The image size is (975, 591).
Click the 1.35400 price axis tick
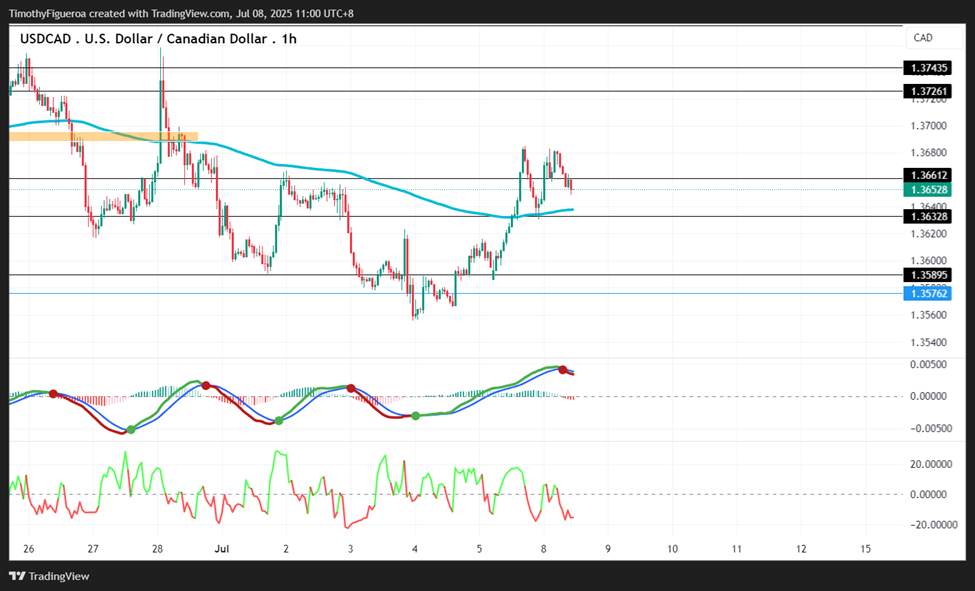click(928, 342)
